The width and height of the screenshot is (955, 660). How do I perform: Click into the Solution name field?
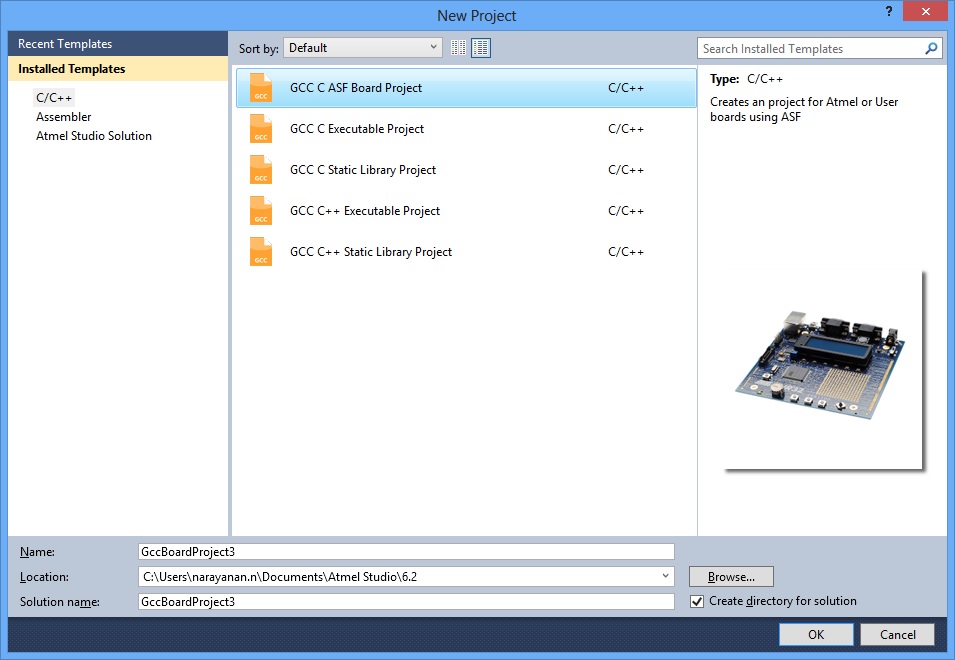(406, 602)
